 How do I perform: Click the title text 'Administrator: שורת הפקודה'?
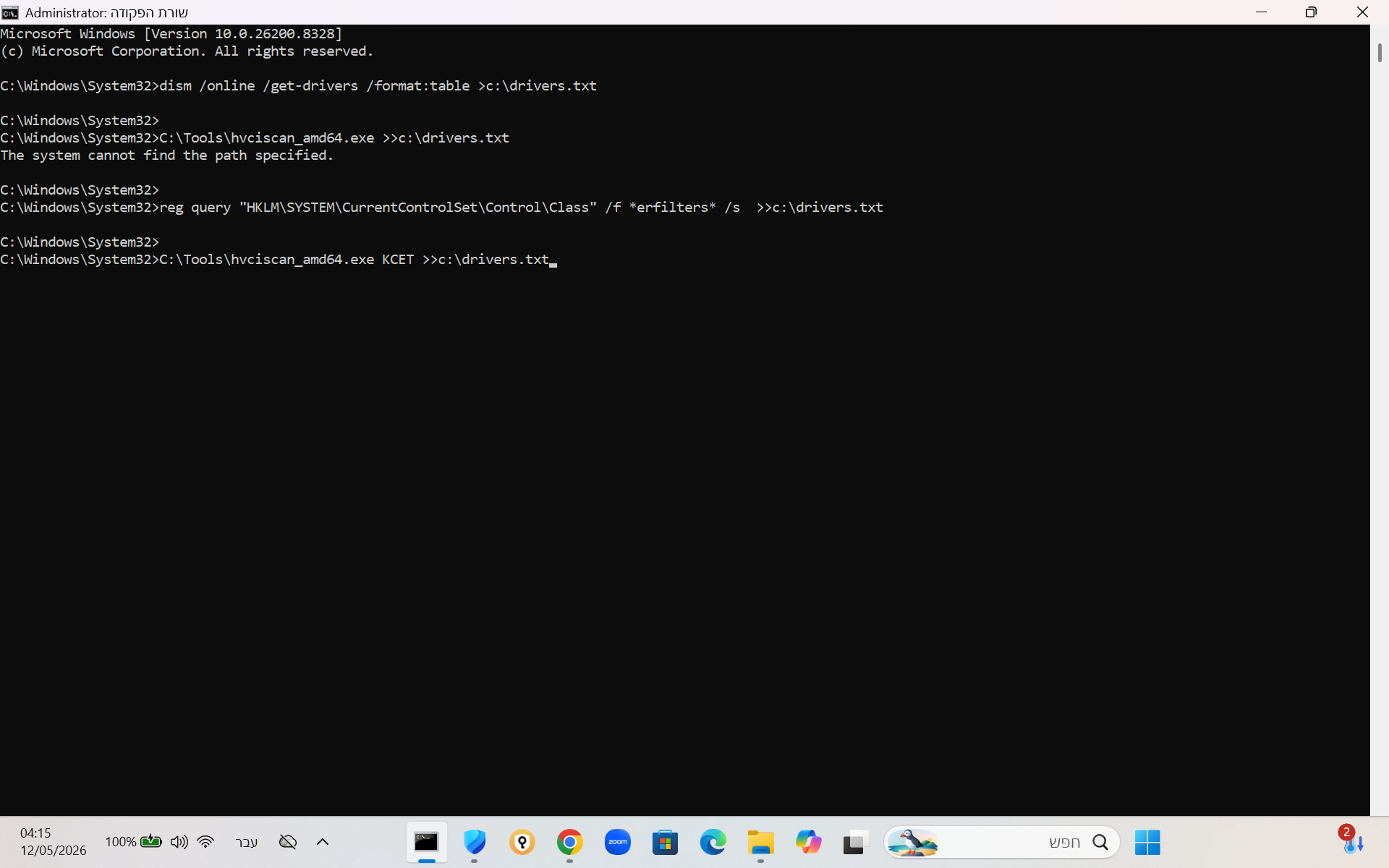pyautogui.click(x=106, y=13)
